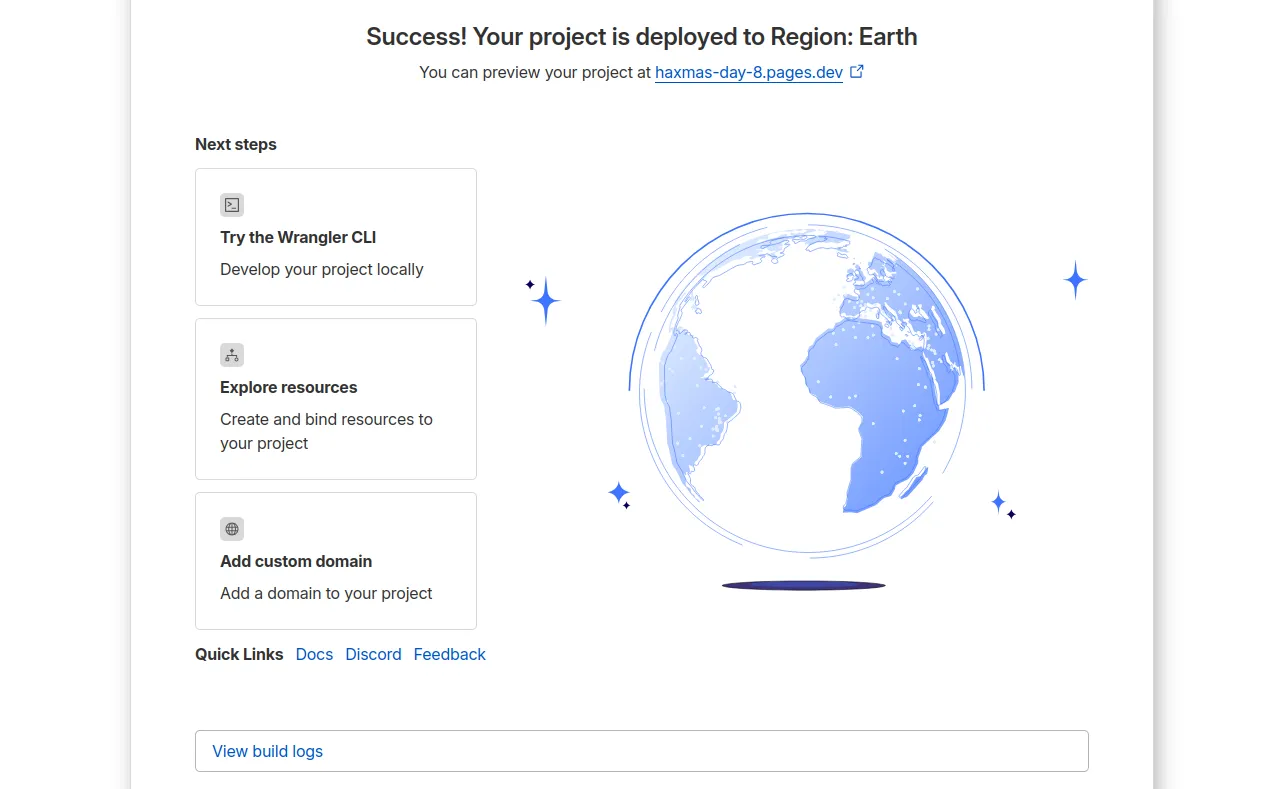Click the Develop your project locally text
Image resolution: width=1278 pixels, height=789 pixels.
322,269
